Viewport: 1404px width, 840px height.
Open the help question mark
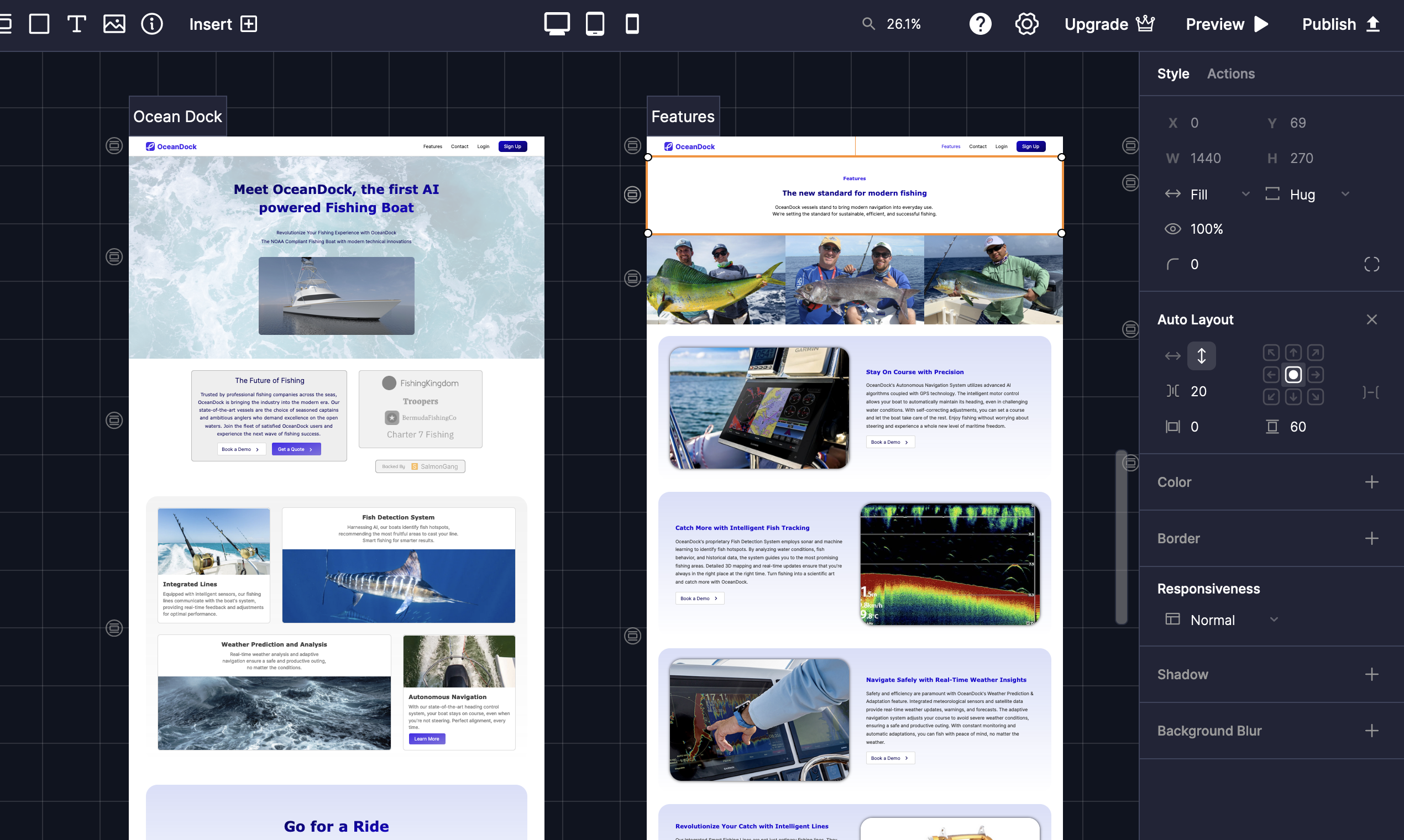[980, 24]
